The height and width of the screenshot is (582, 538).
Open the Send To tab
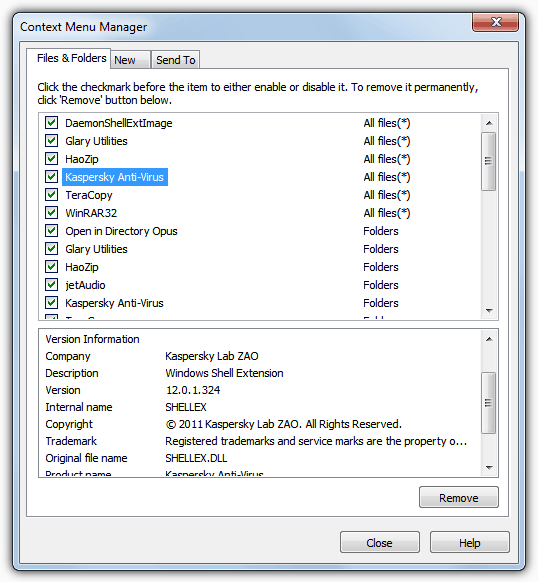[x=176, y=60]
